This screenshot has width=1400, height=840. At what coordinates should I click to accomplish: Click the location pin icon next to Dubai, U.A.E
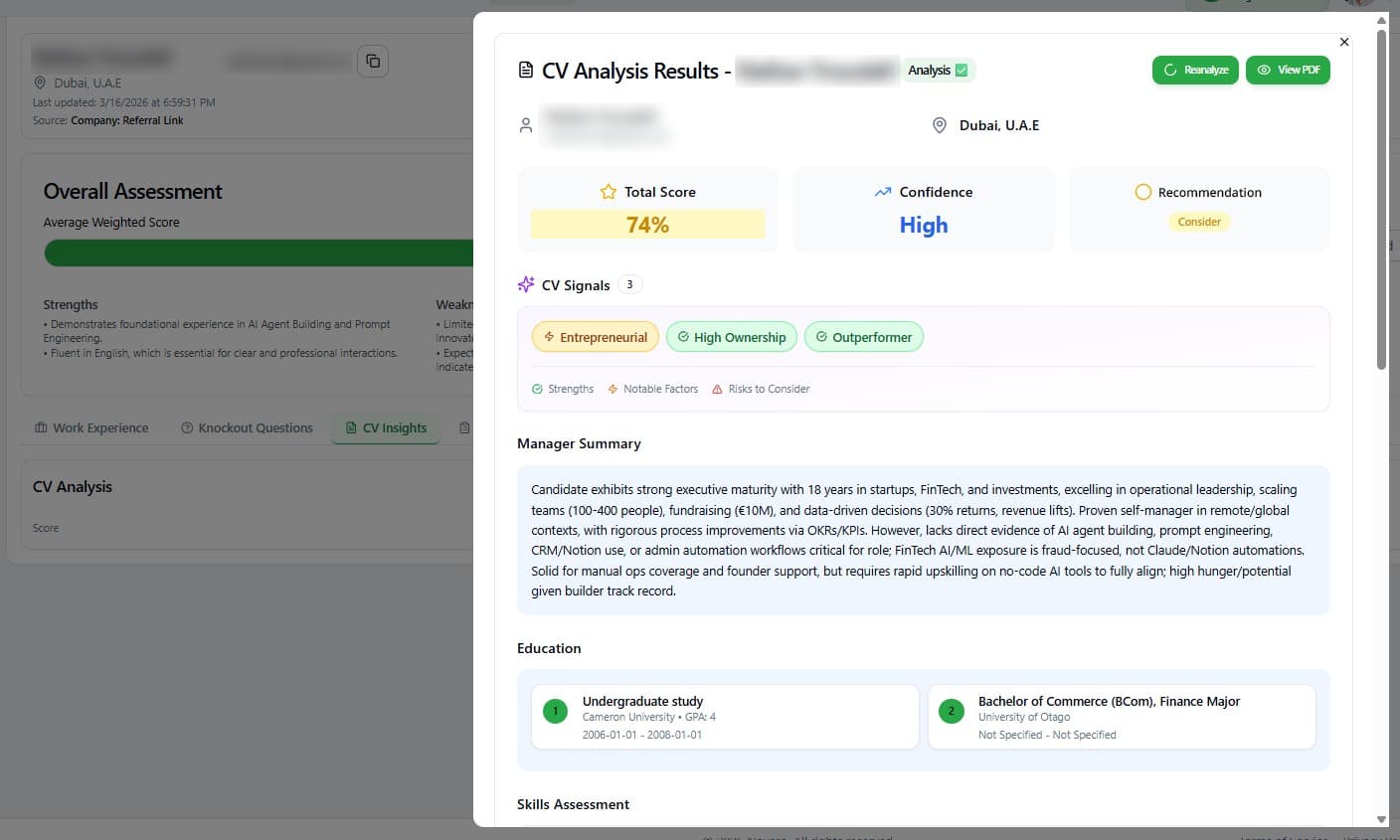(940, 125)
